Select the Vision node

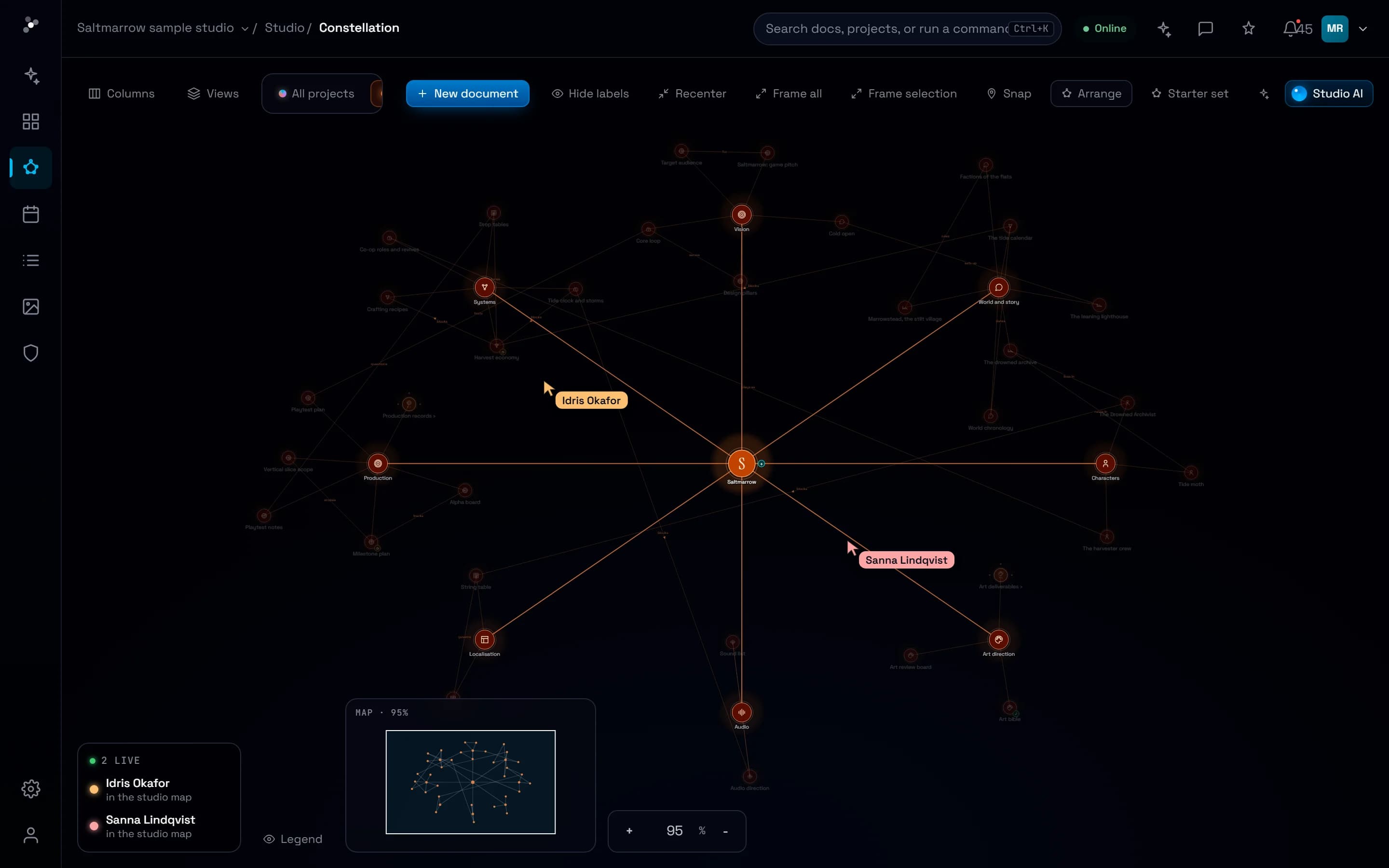pyautogui.click(x=742, y=215)
